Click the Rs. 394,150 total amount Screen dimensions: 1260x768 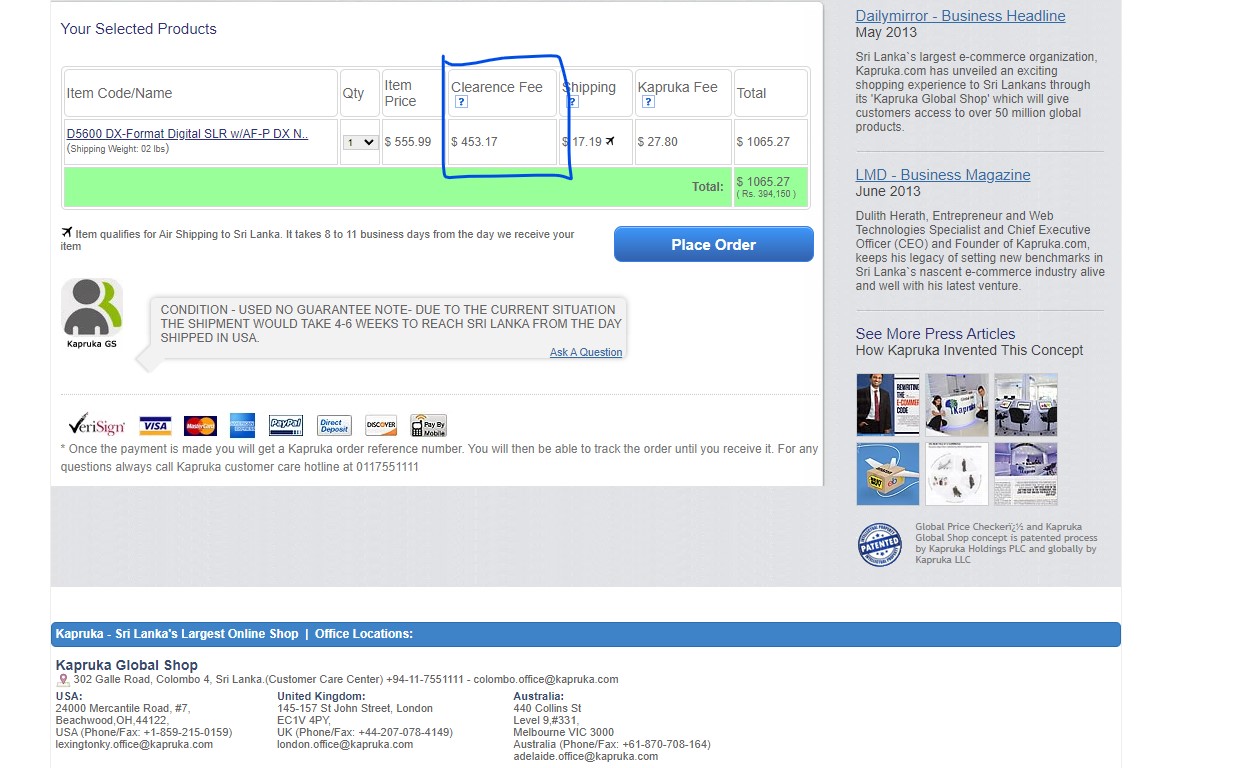(766, 194)
